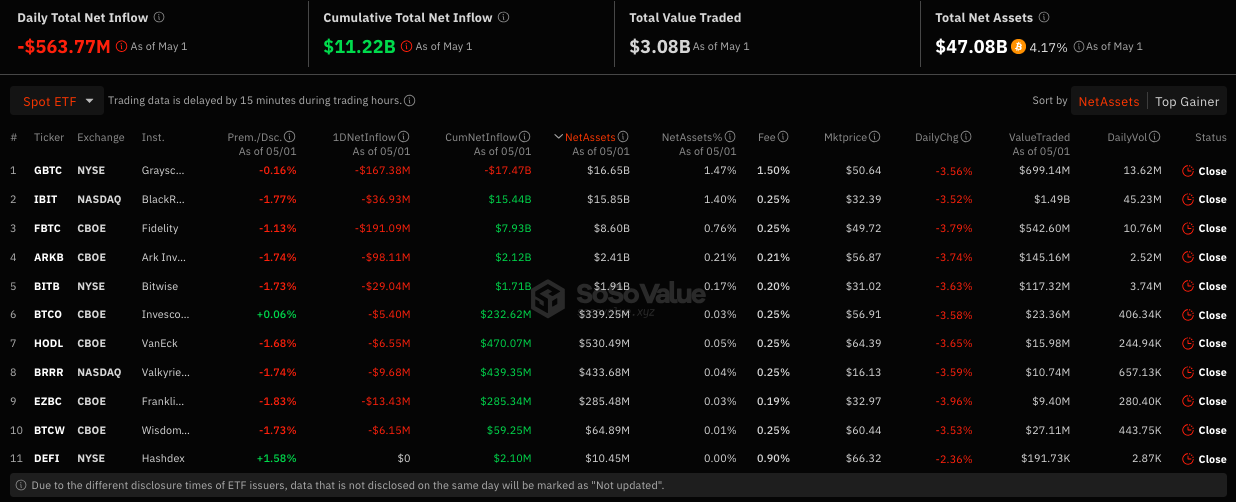Viewport: 1236px width, 502px height.
Task: Click +0.06% premium in BTCO row
Action: pos(277,315)
